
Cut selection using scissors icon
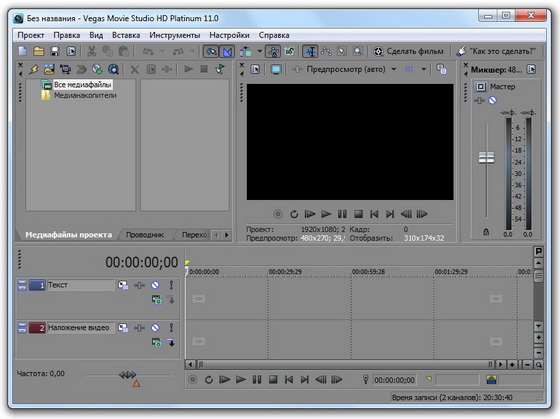click(92, 51)
